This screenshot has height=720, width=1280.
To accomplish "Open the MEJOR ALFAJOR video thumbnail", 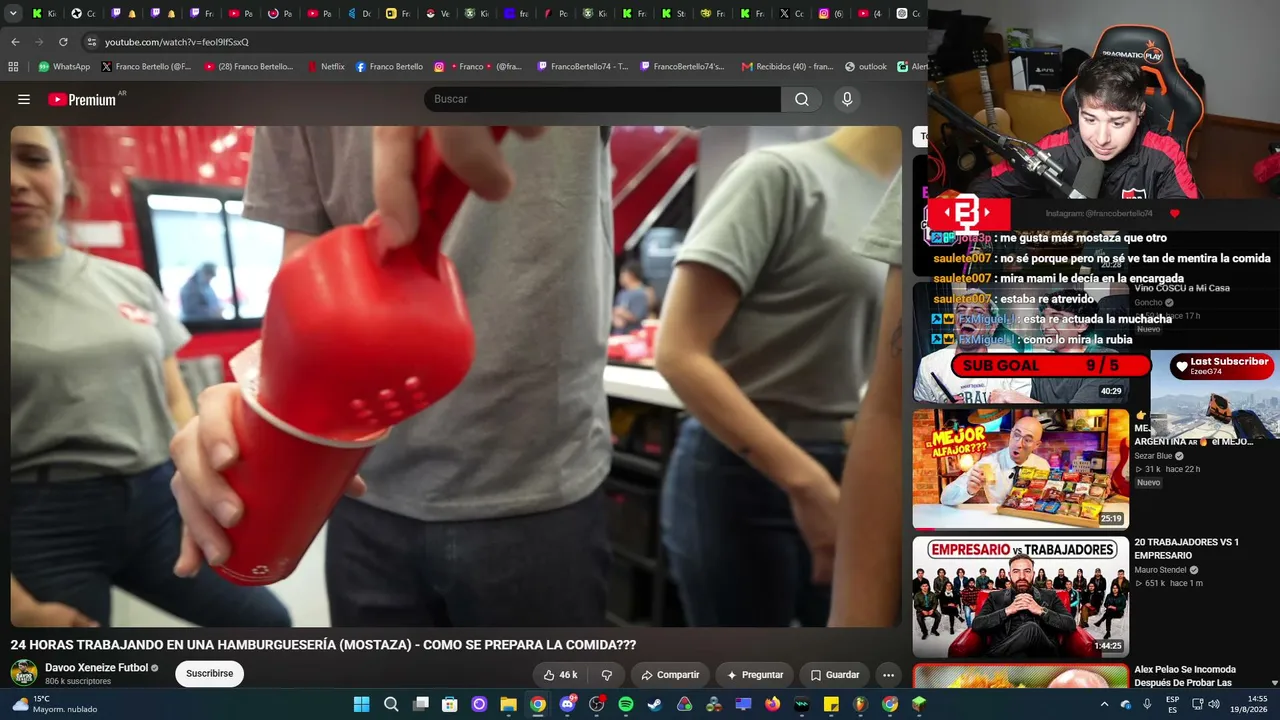I will click(x=1021, y=468).
